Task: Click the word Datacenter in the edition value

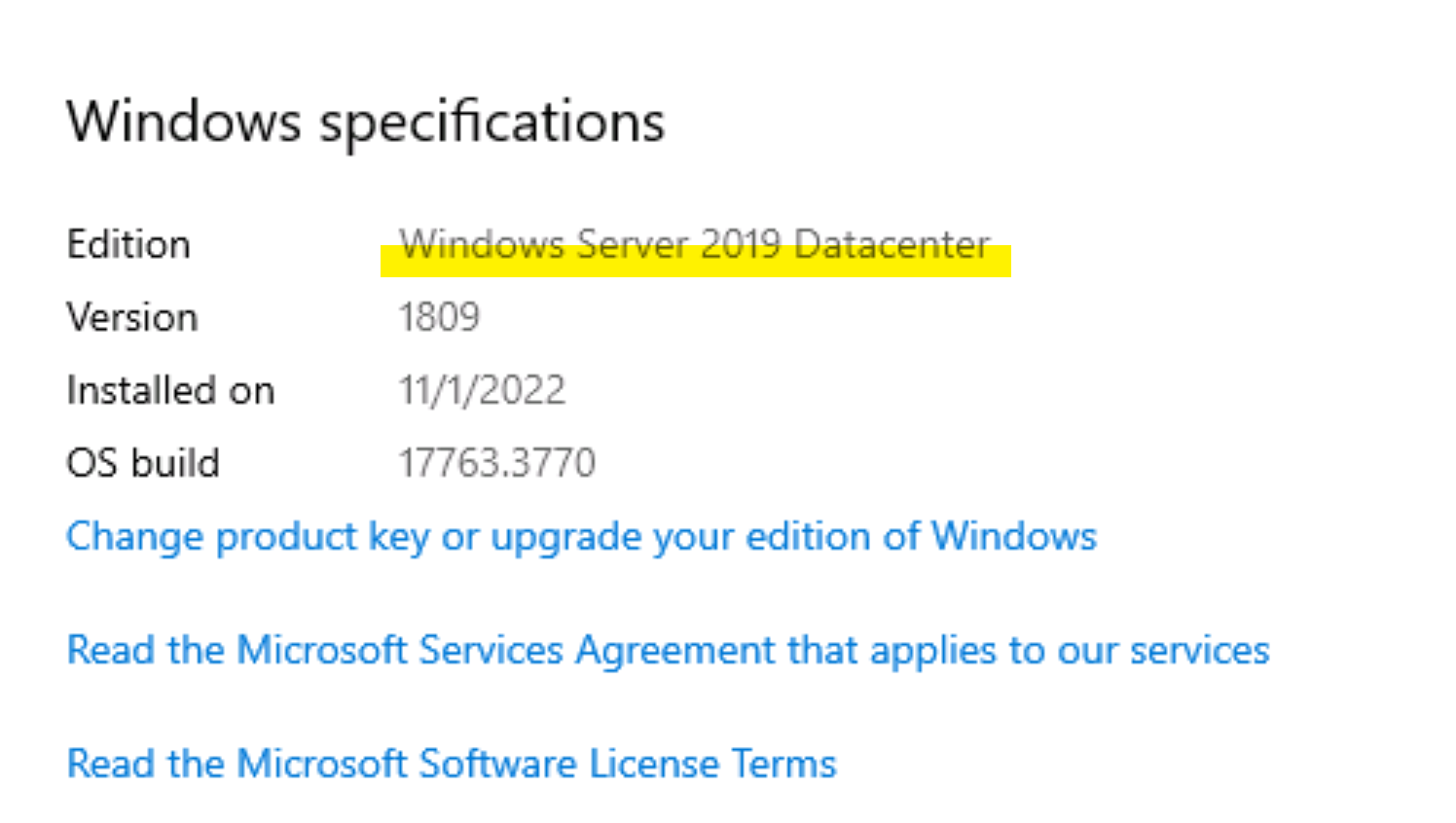Action: coord(892,243)
